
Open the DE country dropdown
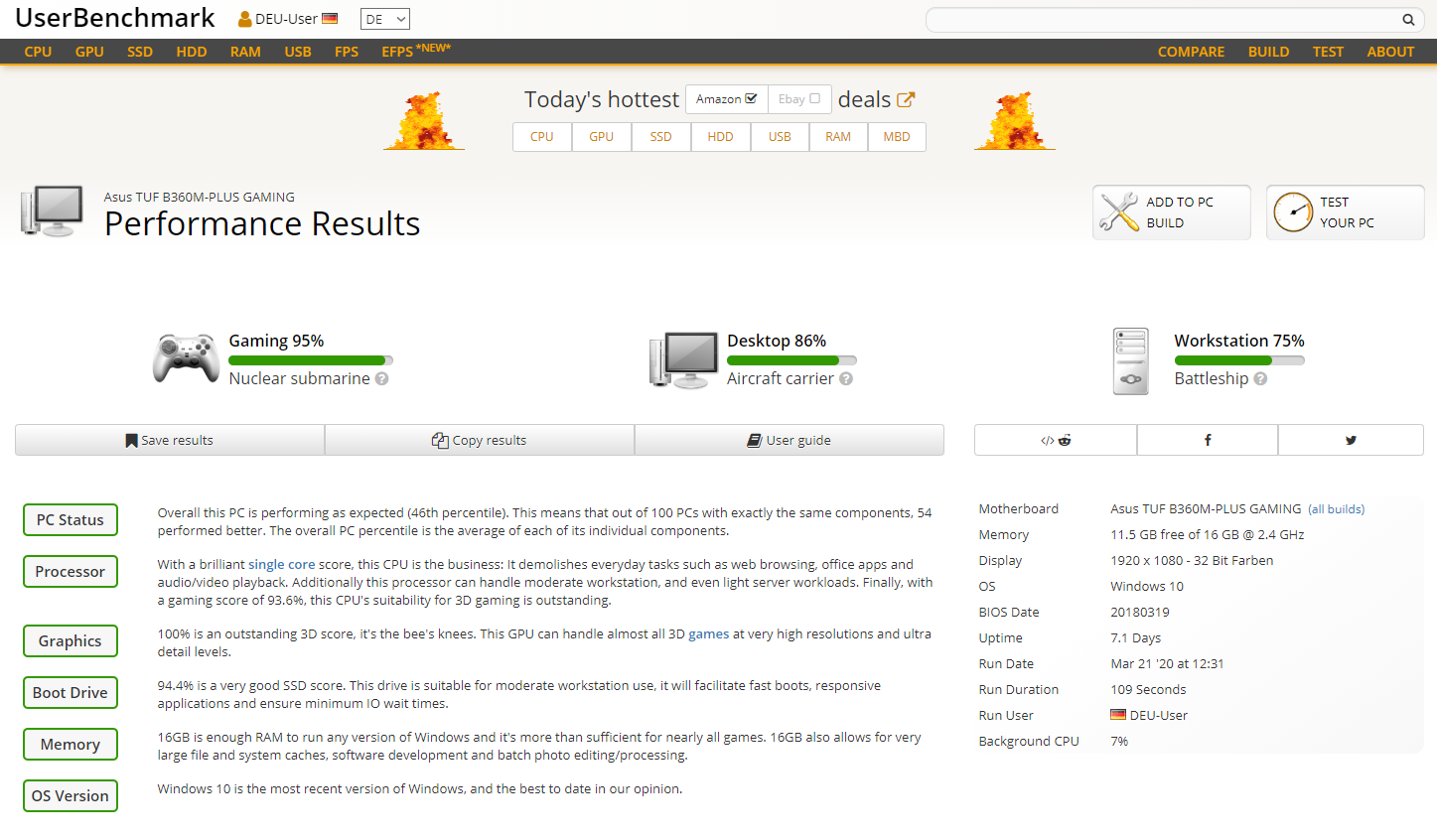(385, 19)
